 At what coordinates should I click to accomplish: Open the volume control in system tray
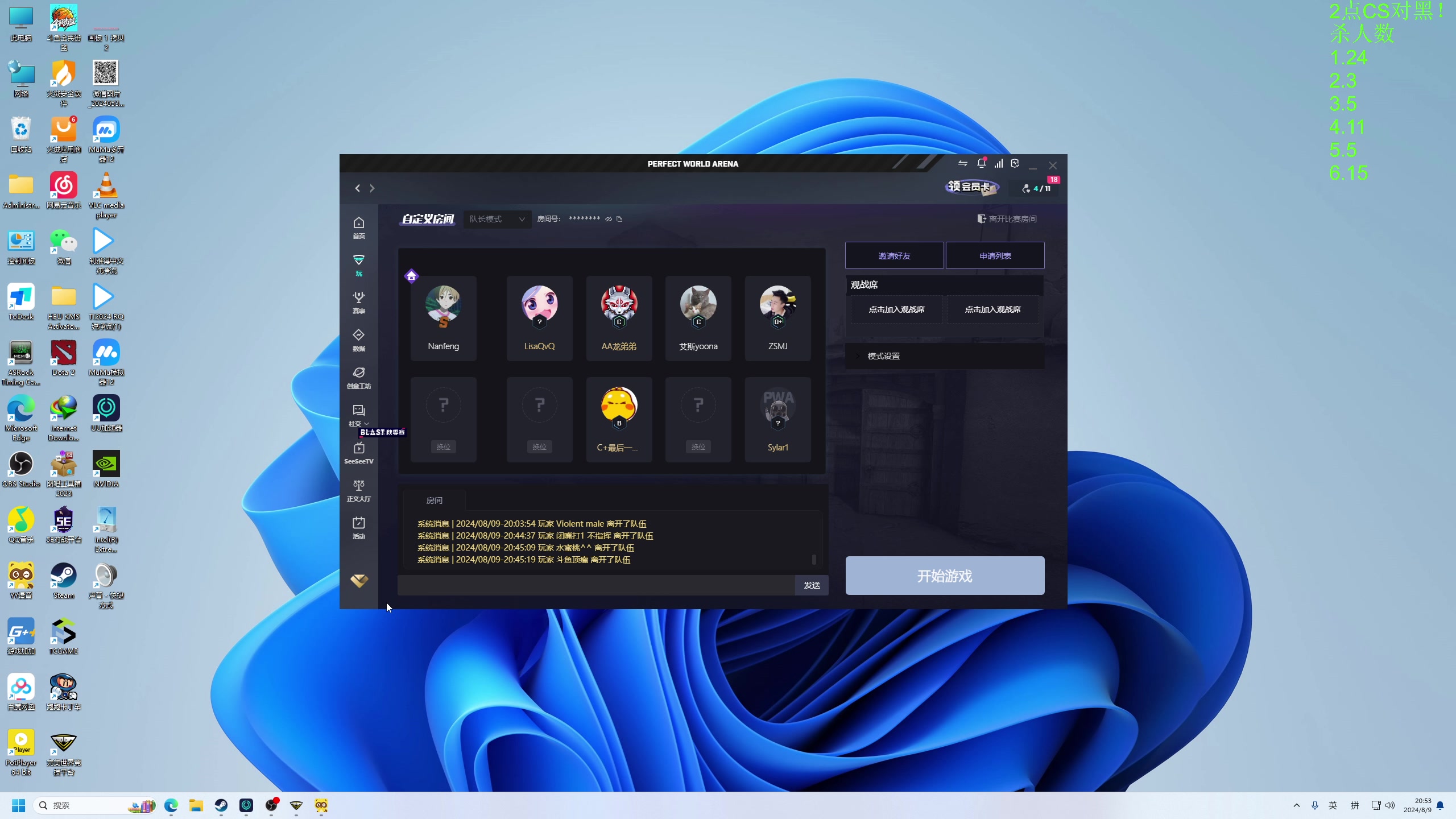1390,805
